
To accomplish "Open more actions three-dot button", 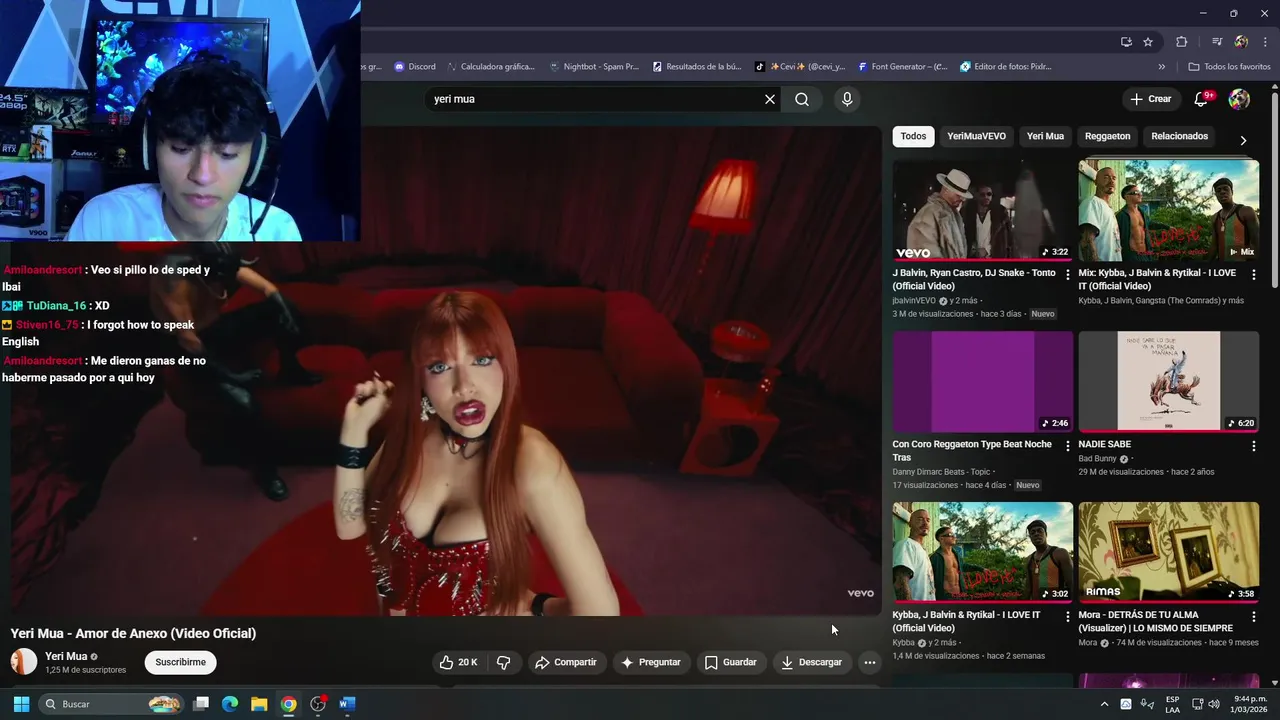I will [x=869, y=662].
